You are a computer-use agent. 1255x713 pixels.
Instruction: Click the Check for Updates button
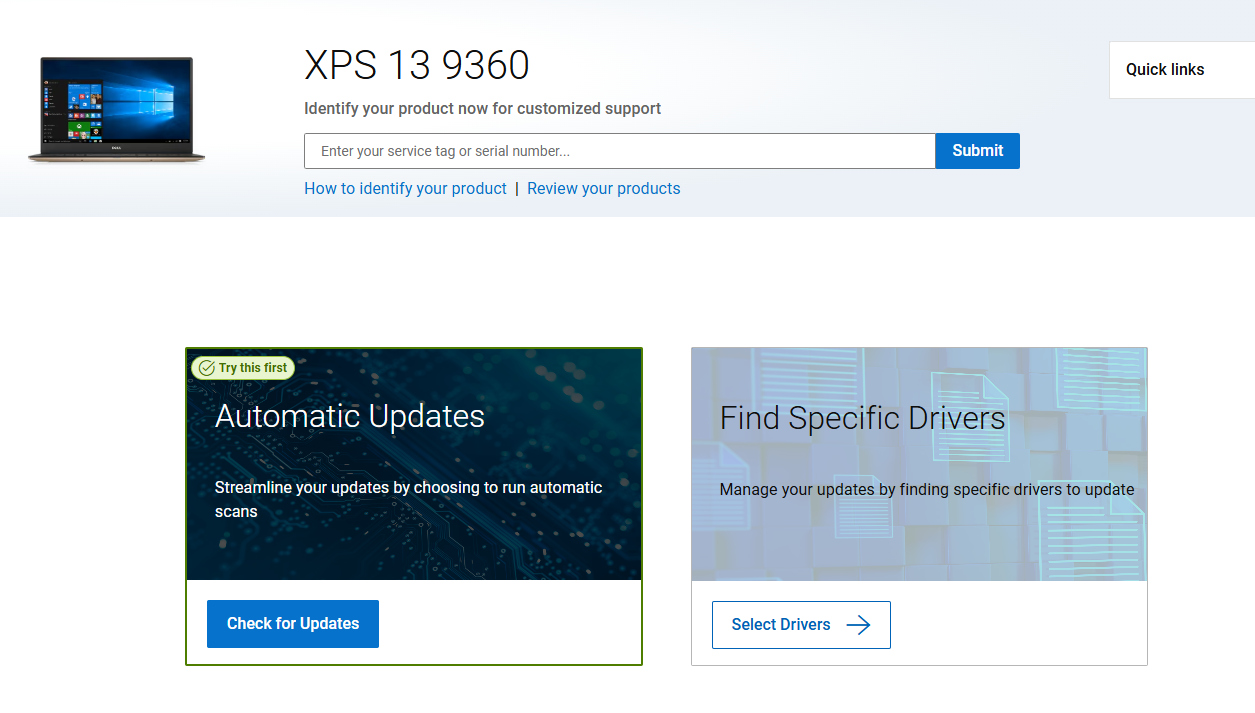(x=293, y=624)
